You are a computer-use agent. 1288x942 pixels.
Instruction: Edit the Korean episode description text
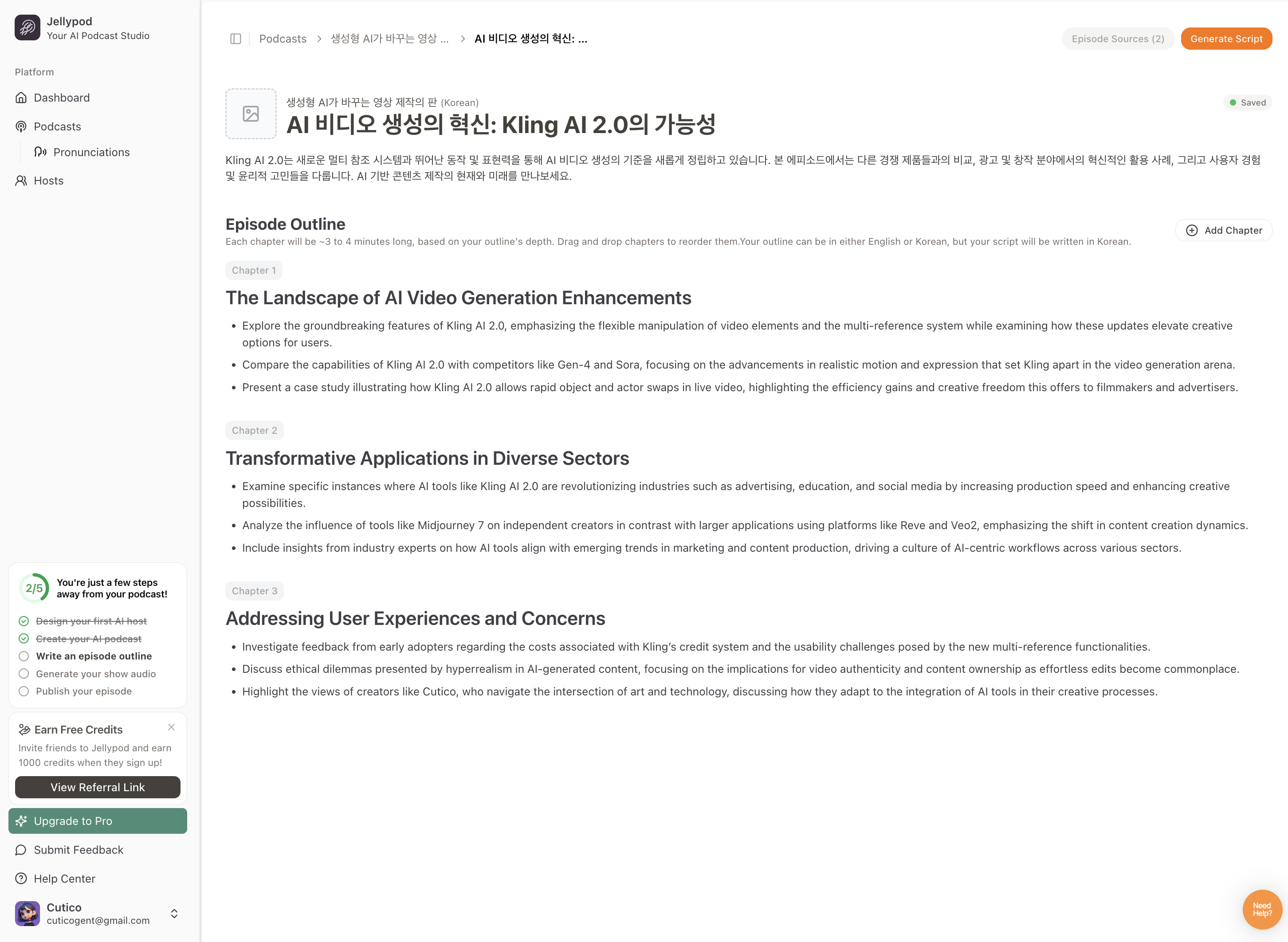coord(743,168)
